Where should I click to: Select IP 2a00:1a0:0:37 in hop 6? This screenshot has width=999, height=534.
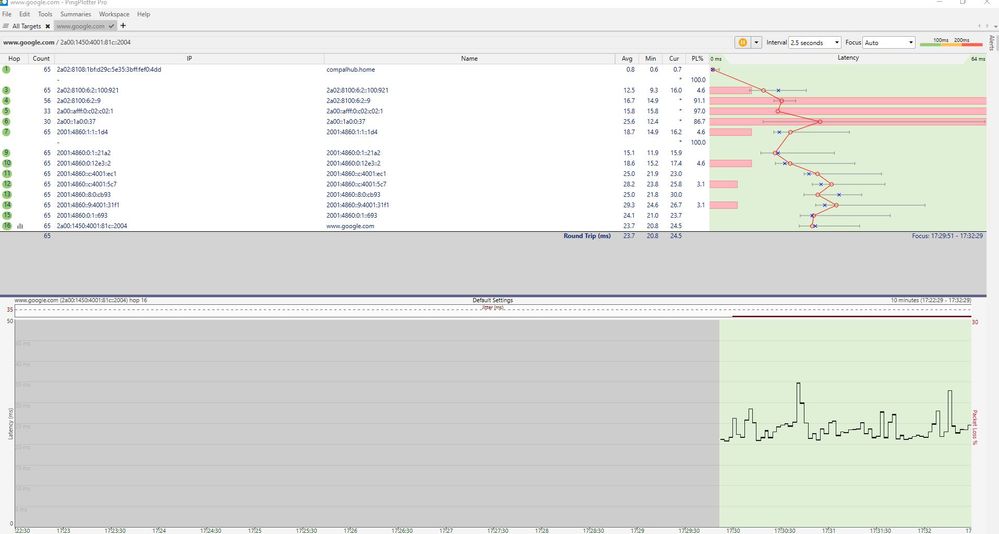point(76,122)
